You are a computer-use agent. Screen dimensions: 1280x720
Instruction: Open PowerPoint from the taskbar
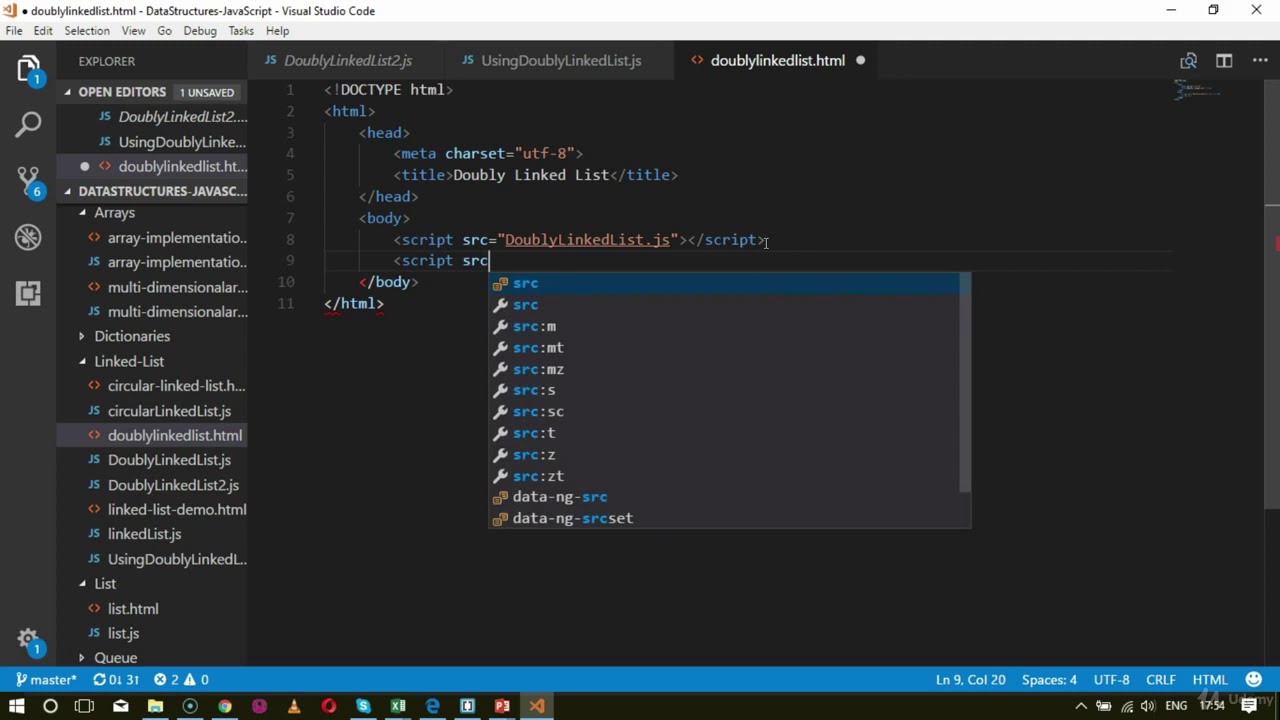click(x=502, y=706)
